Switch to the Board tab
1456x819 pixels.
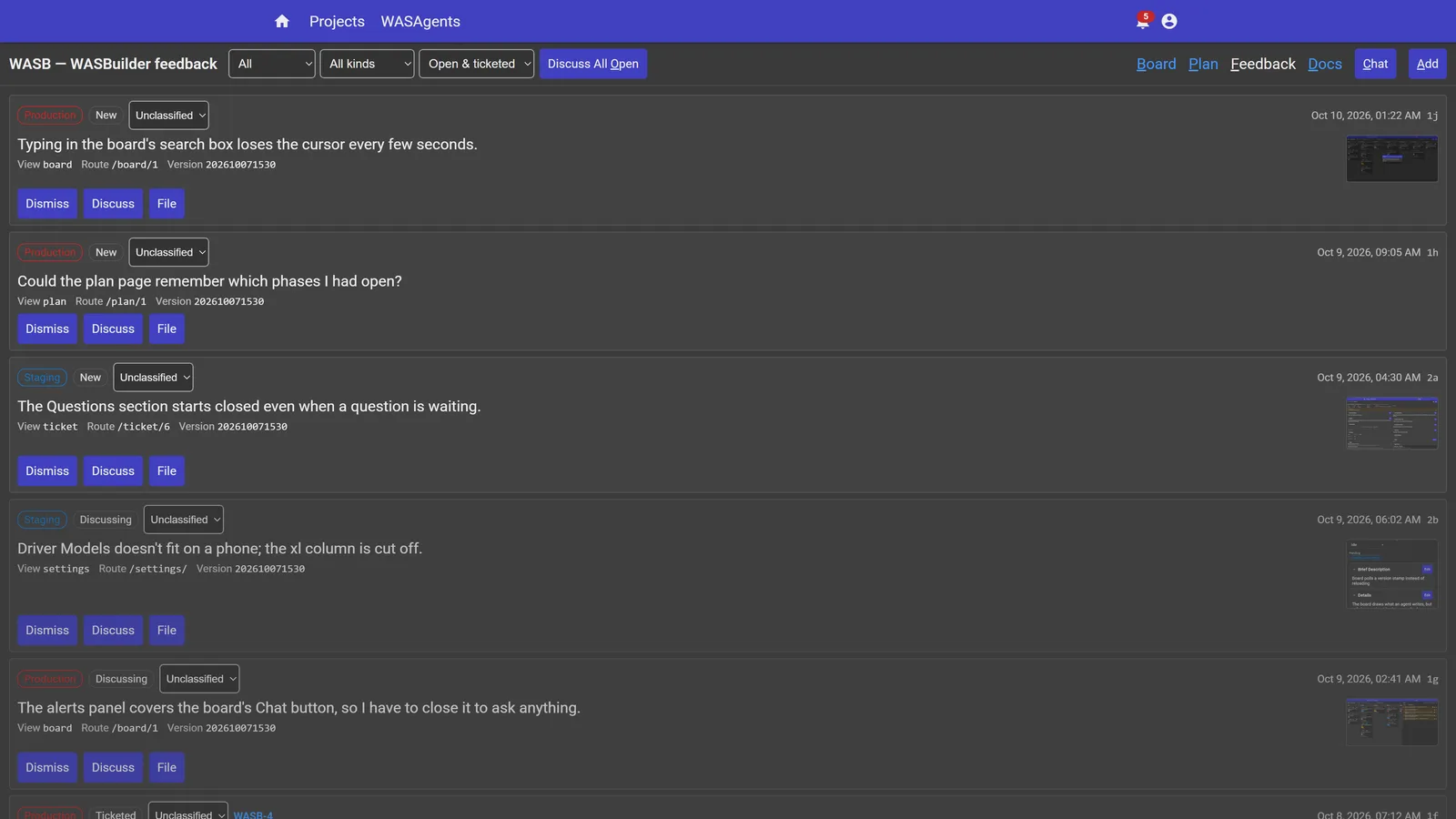tap(1157, 64)
